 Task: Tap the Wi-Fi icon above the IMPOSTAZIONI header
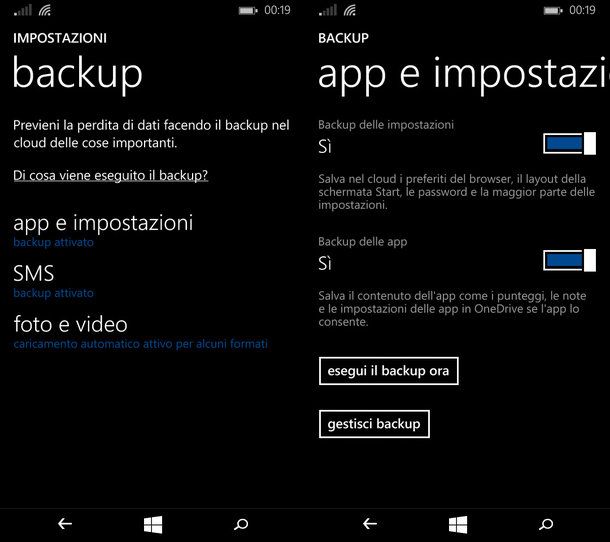(46, 10)
